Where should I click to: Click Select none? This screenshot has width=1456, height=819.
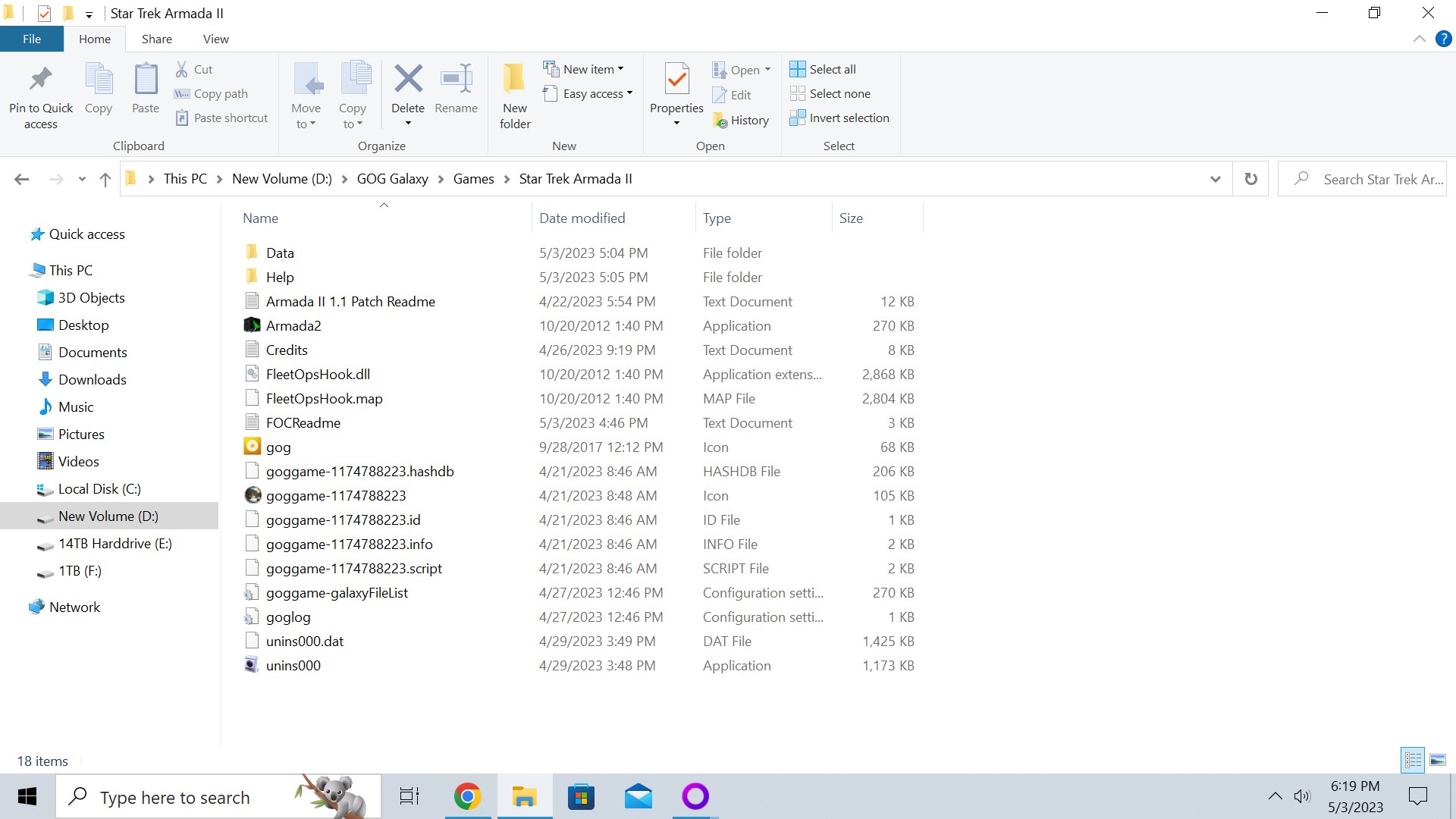point(830,93)
